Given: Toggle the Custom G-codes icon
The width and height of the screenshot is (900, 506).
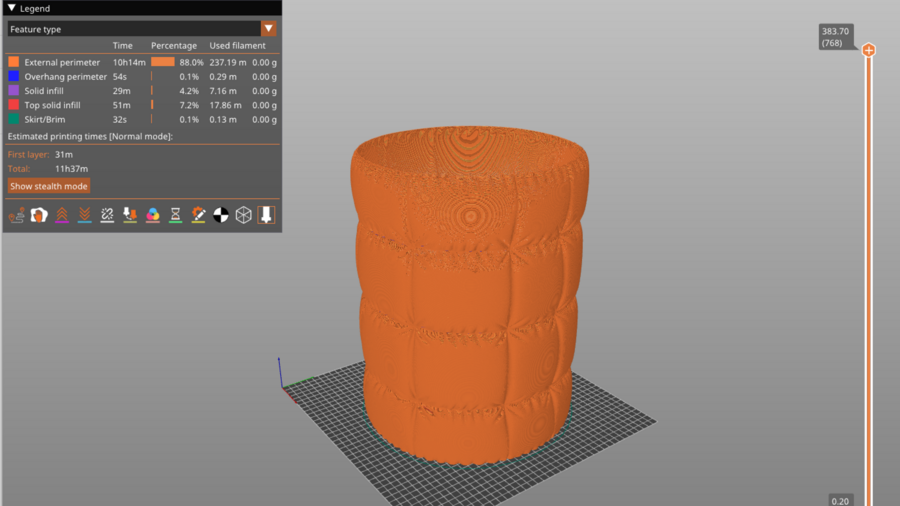Looking at the screenshot, I should 199,215.
